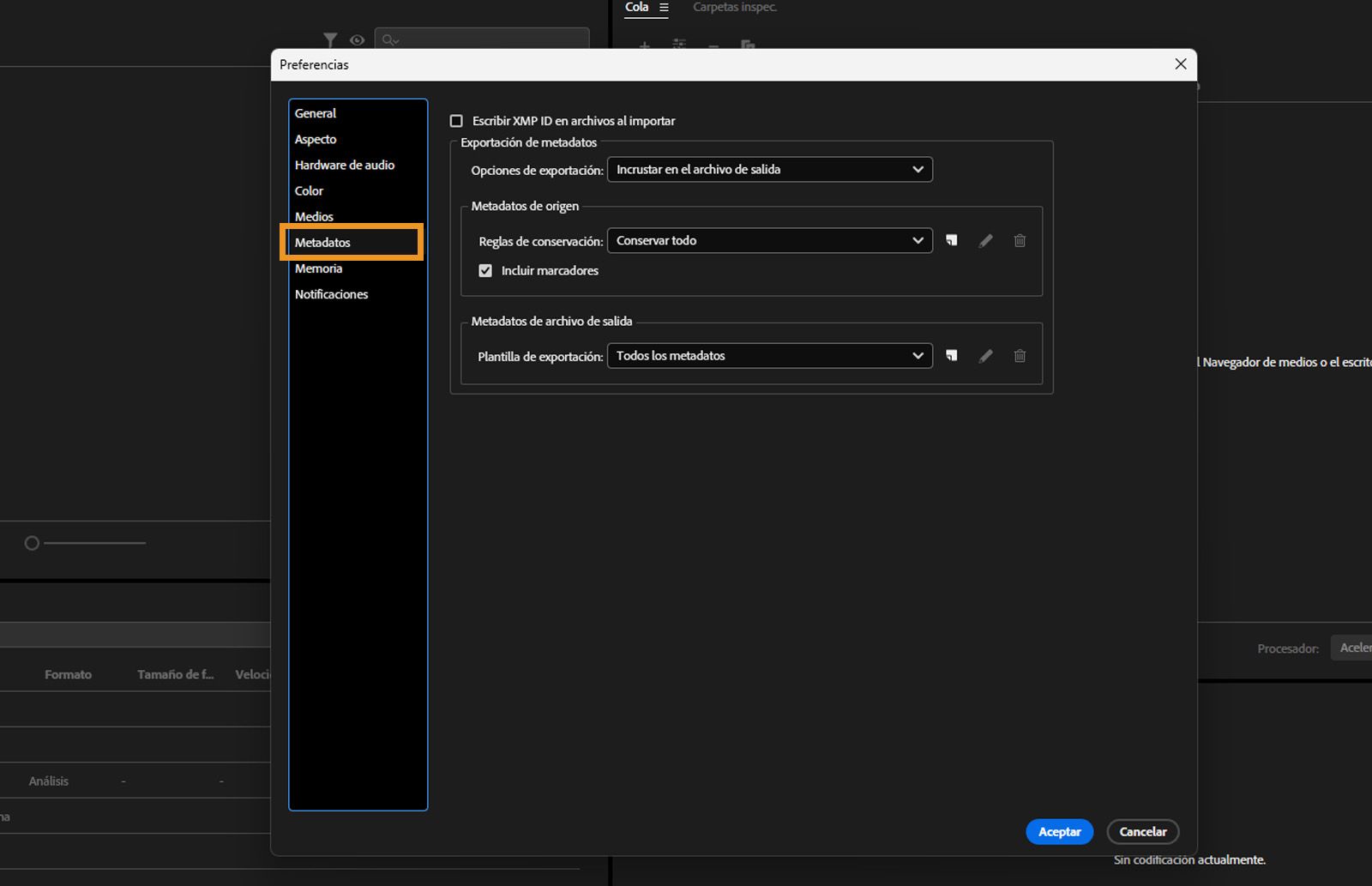Click the search field behind the dialog

tap(482, 39)
